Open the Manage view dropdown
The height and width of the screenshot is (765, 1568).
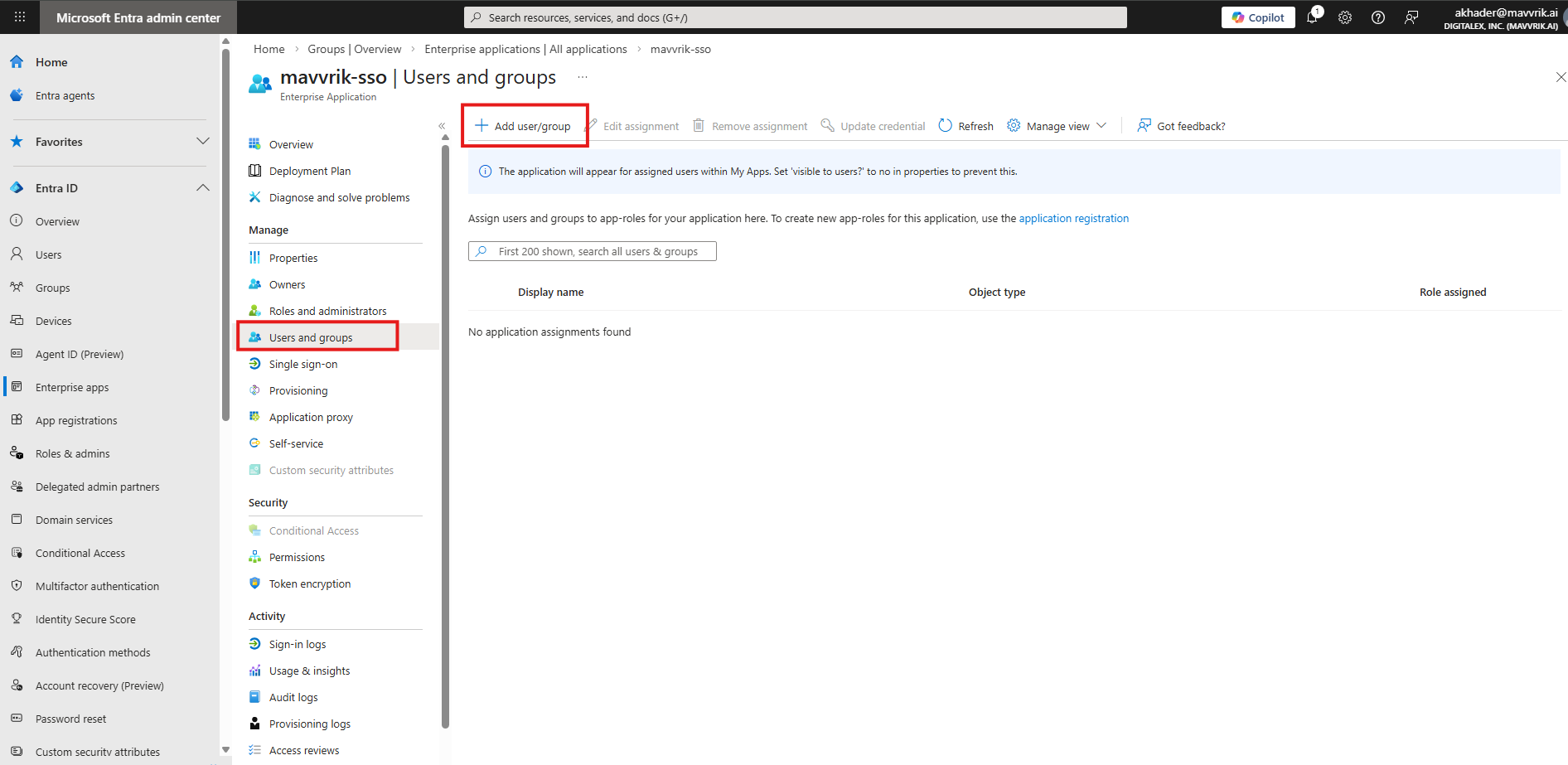(x=1057, y=126)
